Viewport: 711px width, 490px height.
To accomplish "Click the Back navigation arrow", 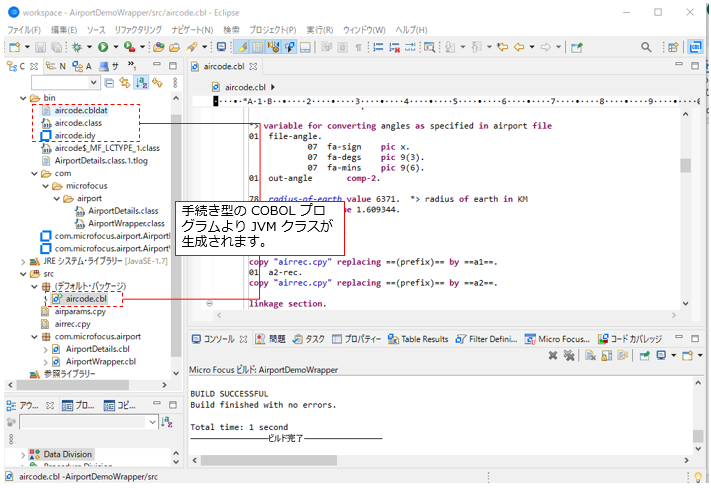I will click(519, 47).
